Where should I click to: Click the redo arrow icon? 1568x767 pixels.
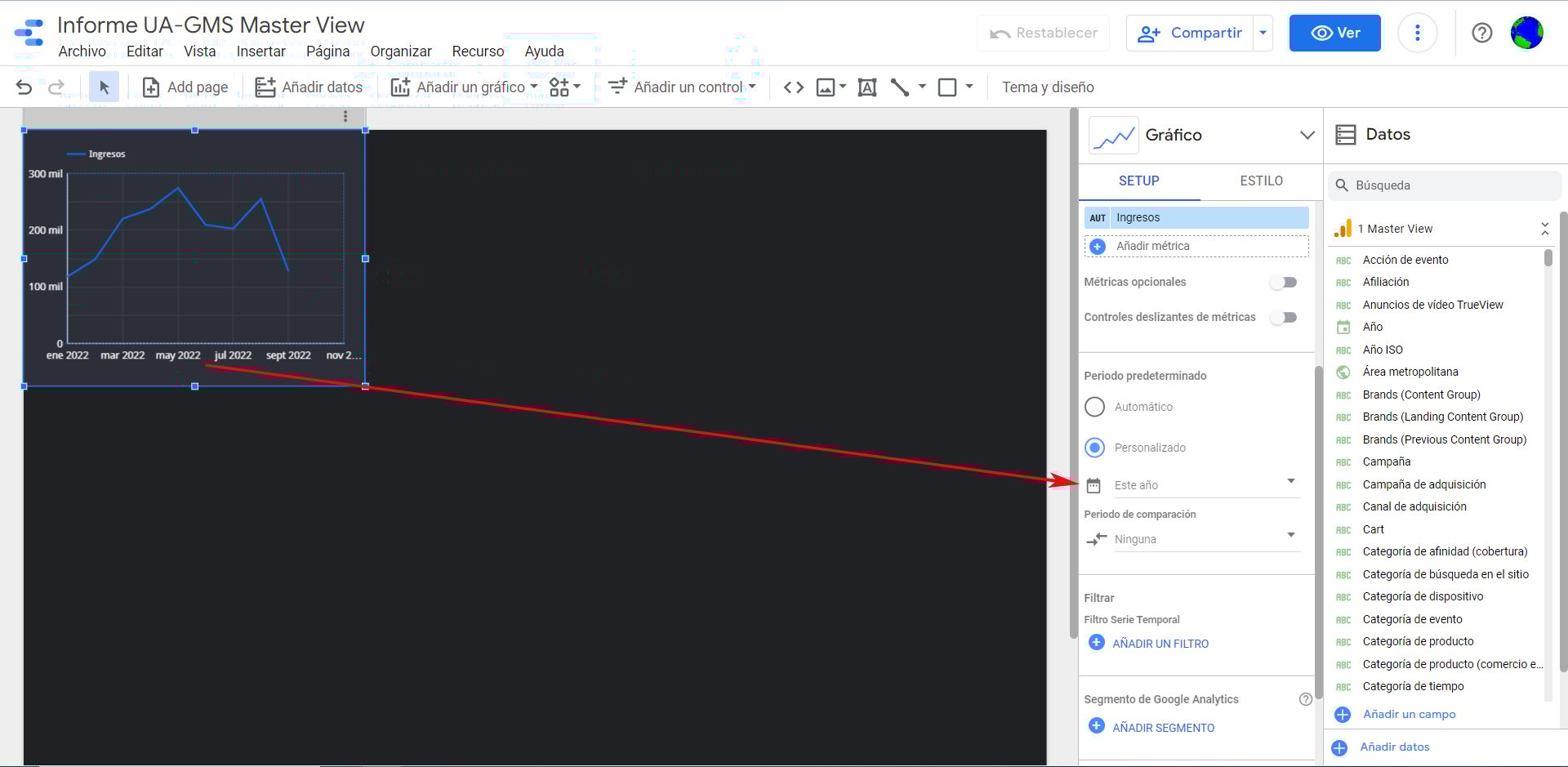tap(56, 87)
